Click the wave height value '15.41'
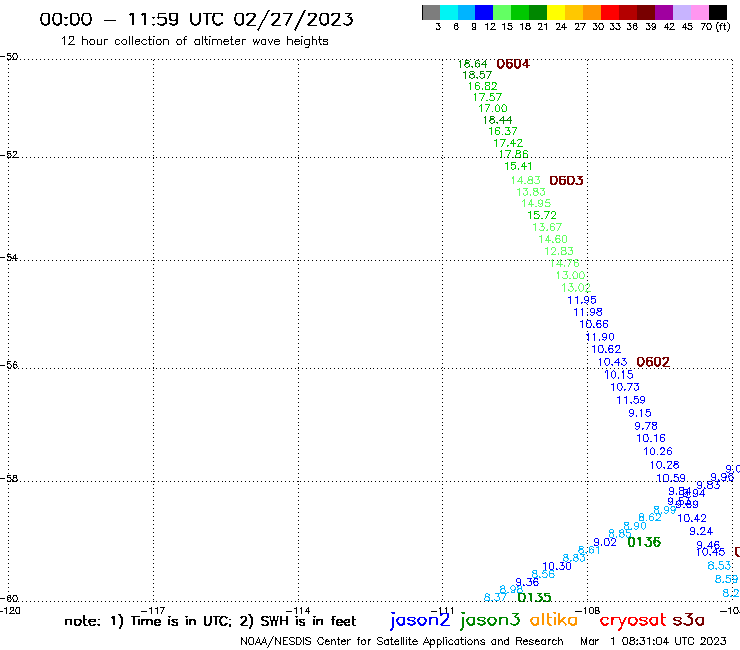The height and width of the screenshot is (650, 740). click(518, 166)
